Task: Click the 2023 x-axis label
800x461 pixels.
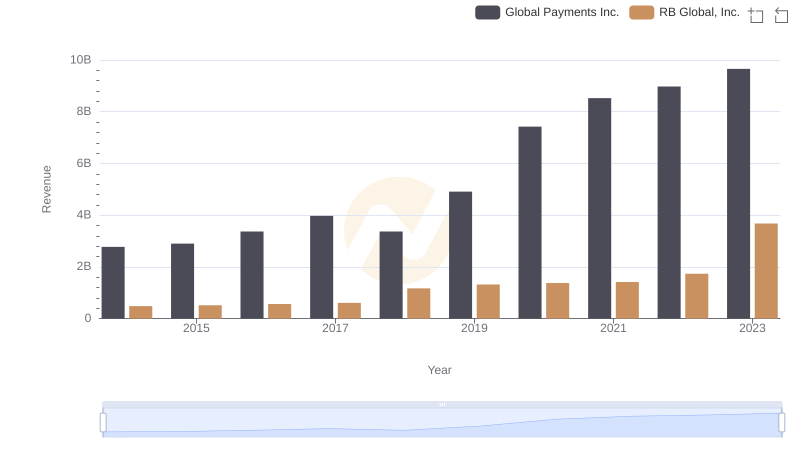Action: pyautogui.click(x=753, y=328)
